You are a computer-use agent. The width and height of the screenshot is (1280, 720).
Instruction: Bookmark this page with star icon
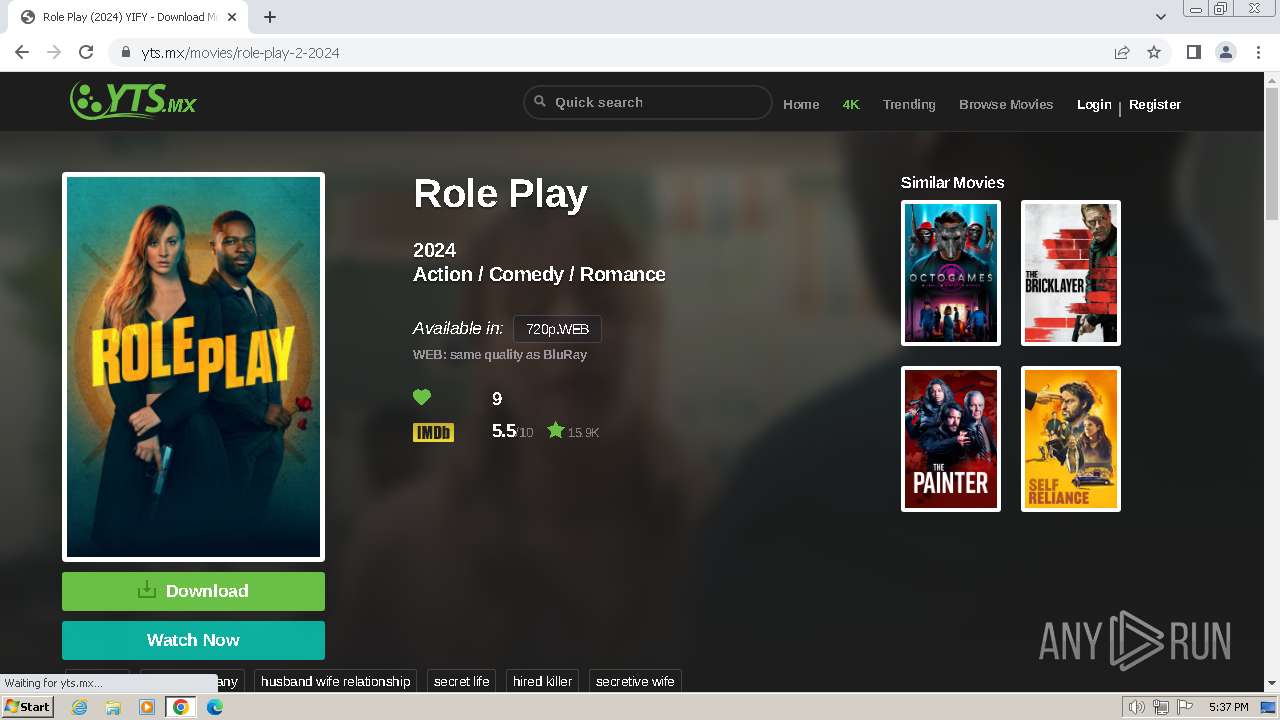1154,53
